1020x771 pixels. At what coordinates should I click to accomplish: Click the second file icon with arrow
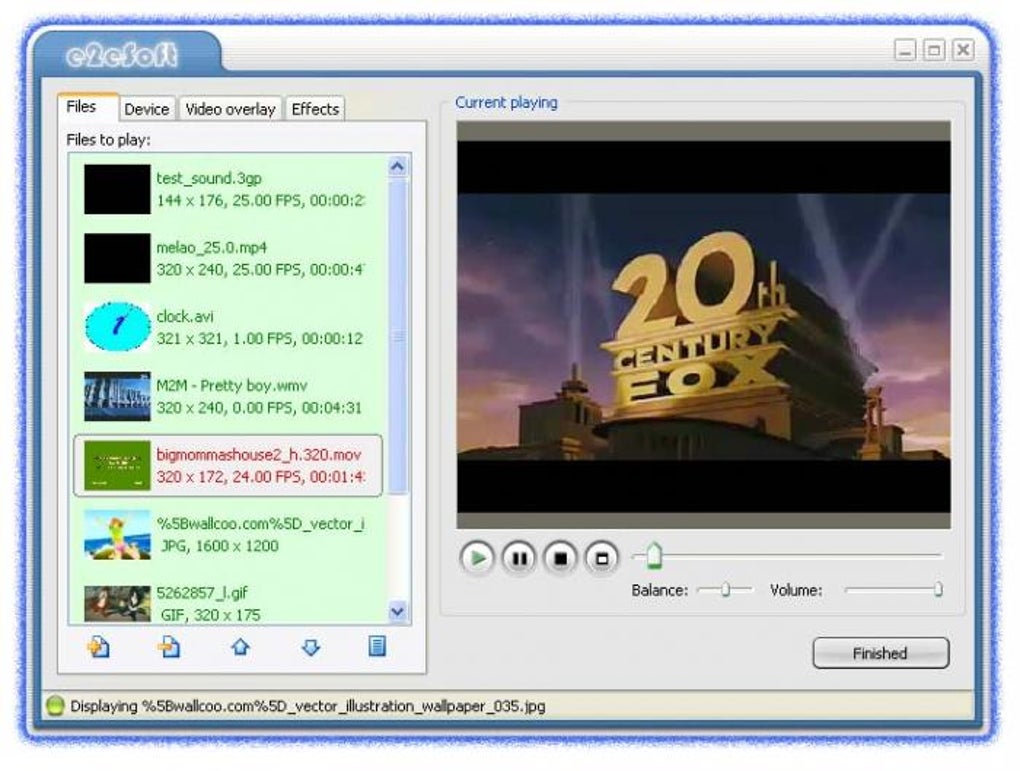(x=169, y=647)
